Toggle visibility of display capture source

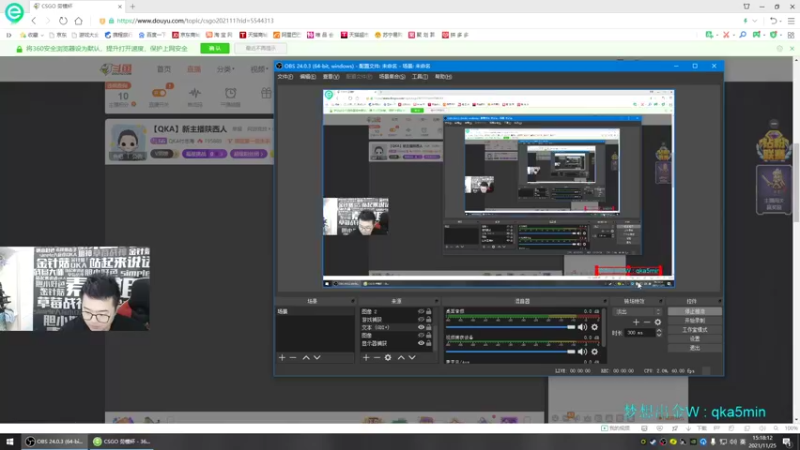[x=421, y=343]
